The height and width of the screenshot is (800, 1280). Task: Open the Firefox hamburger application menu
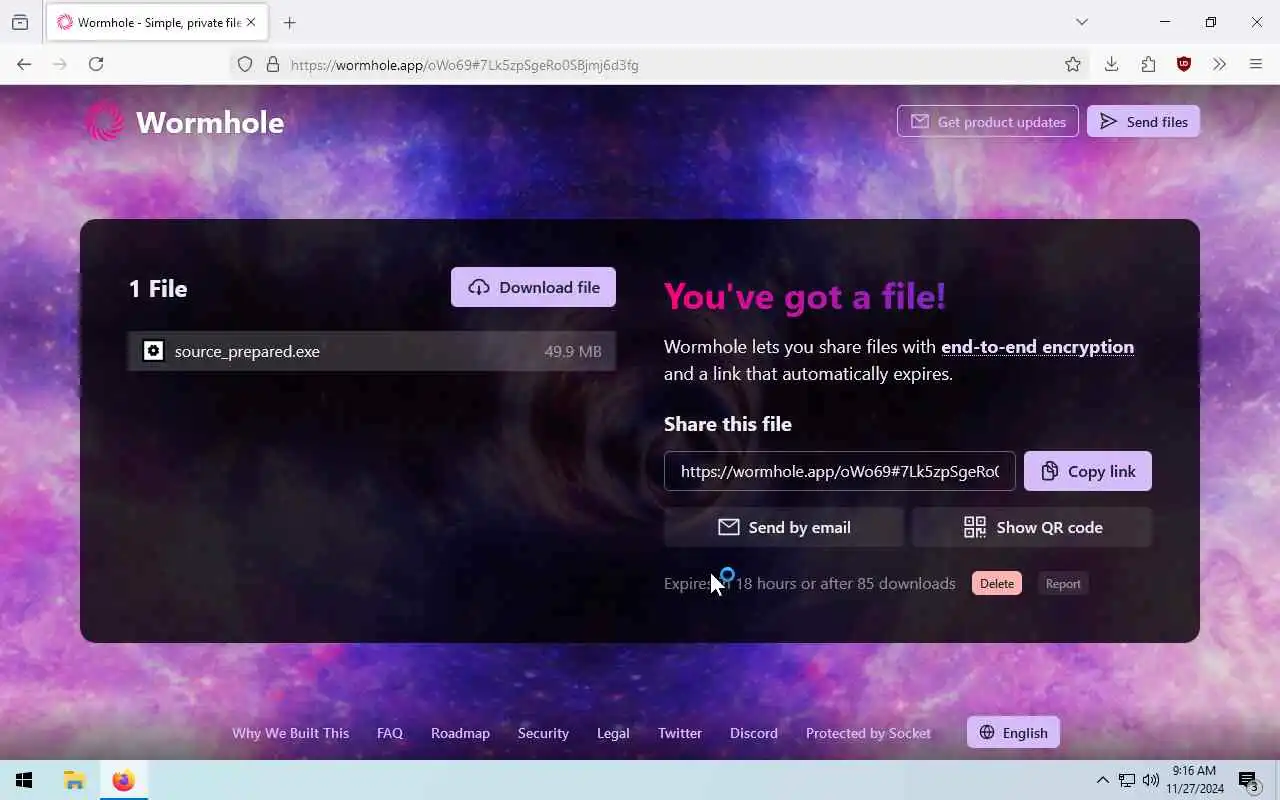1256,64
